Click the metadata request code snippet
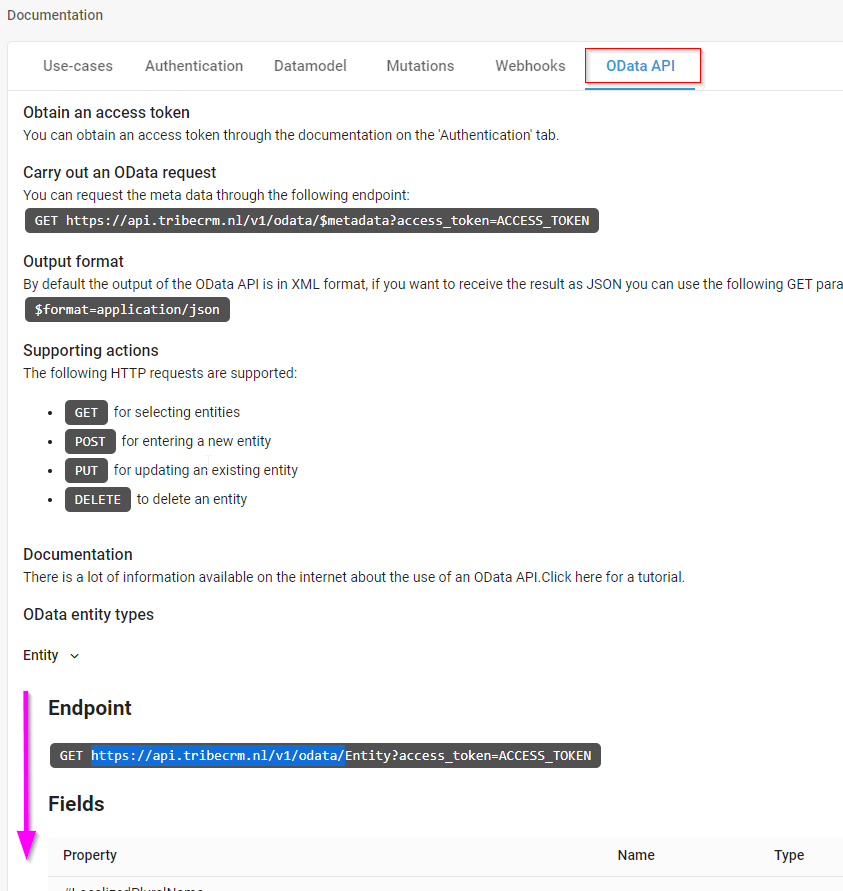The height and width of the screenshot is (891, 843). pos(311,220)
